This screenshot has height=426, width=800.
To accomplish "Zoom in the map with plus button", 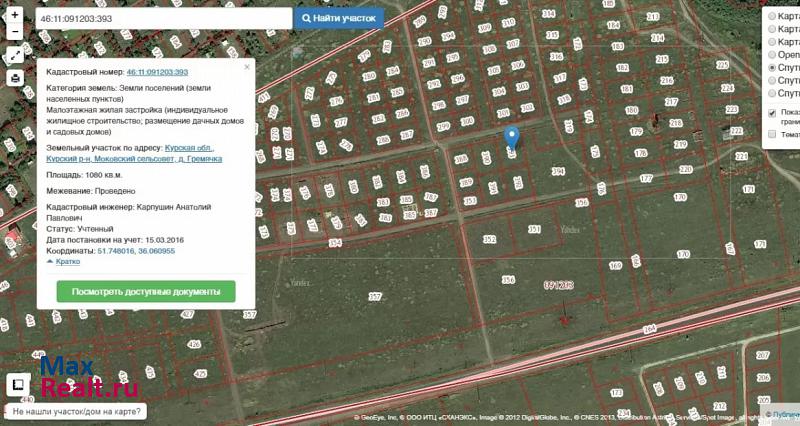I will click(15, 15).
